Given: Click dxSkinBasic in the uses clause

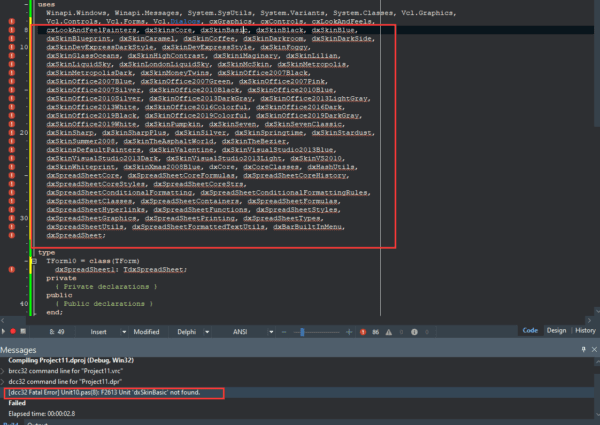Looking at the screenshot, I should (x=224, y=30).
